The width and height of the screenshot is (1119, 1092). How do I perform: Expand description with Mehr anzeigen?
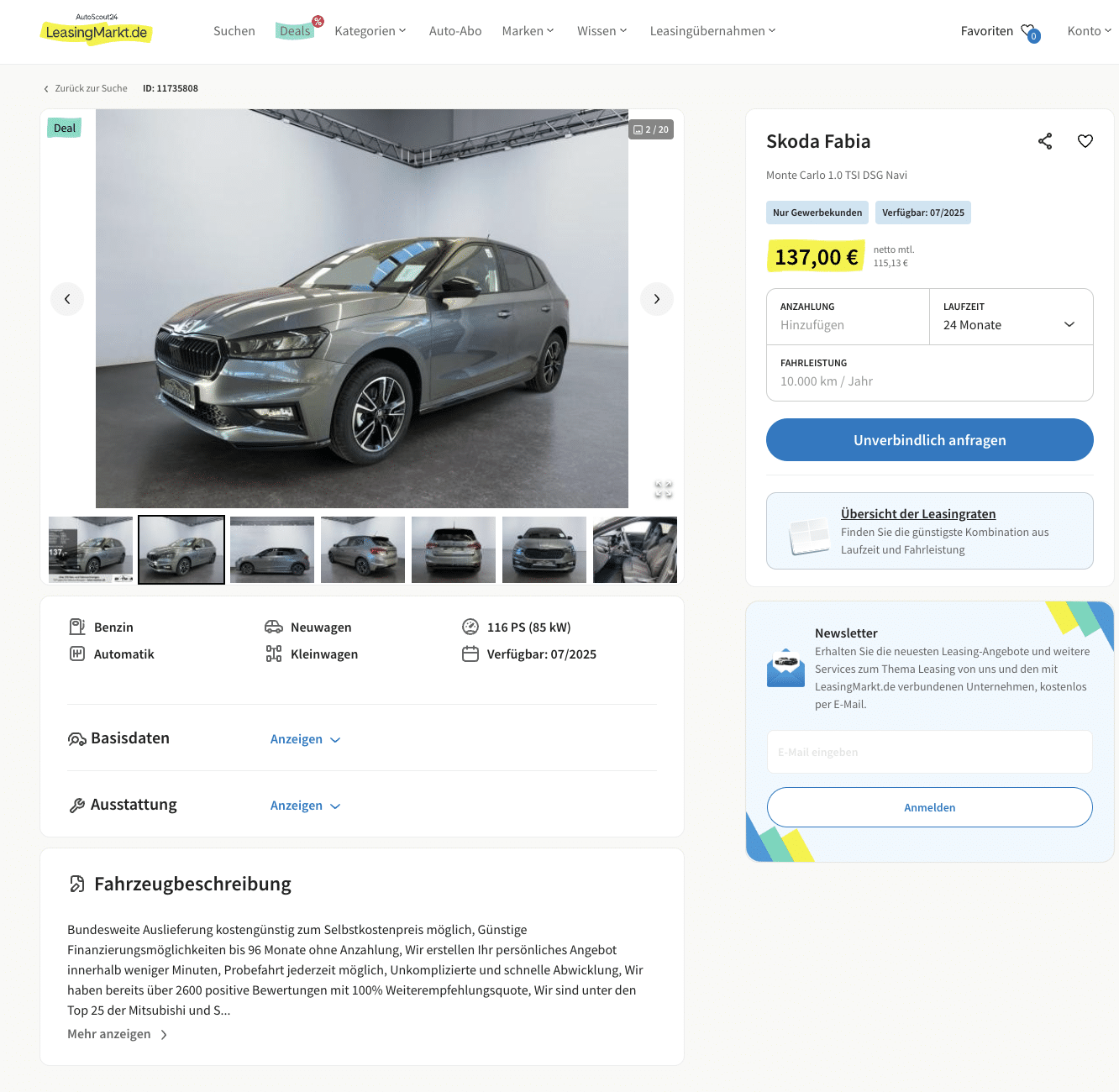(118, 1034)
